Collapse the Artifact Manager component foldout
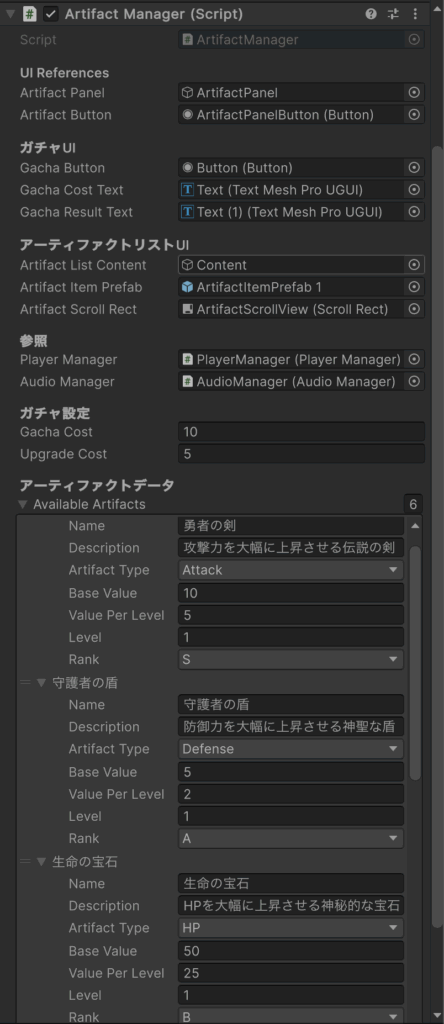This screenshot has width=444, height=1024. pos(10,14)
